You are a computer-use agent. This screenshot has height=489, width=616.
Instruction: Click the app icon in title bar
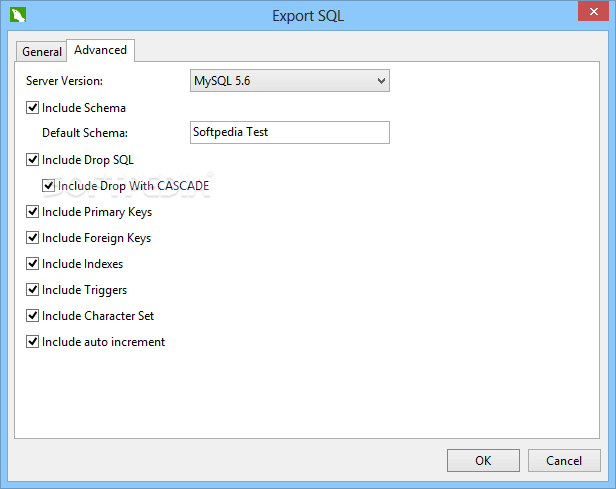[17, 15]
